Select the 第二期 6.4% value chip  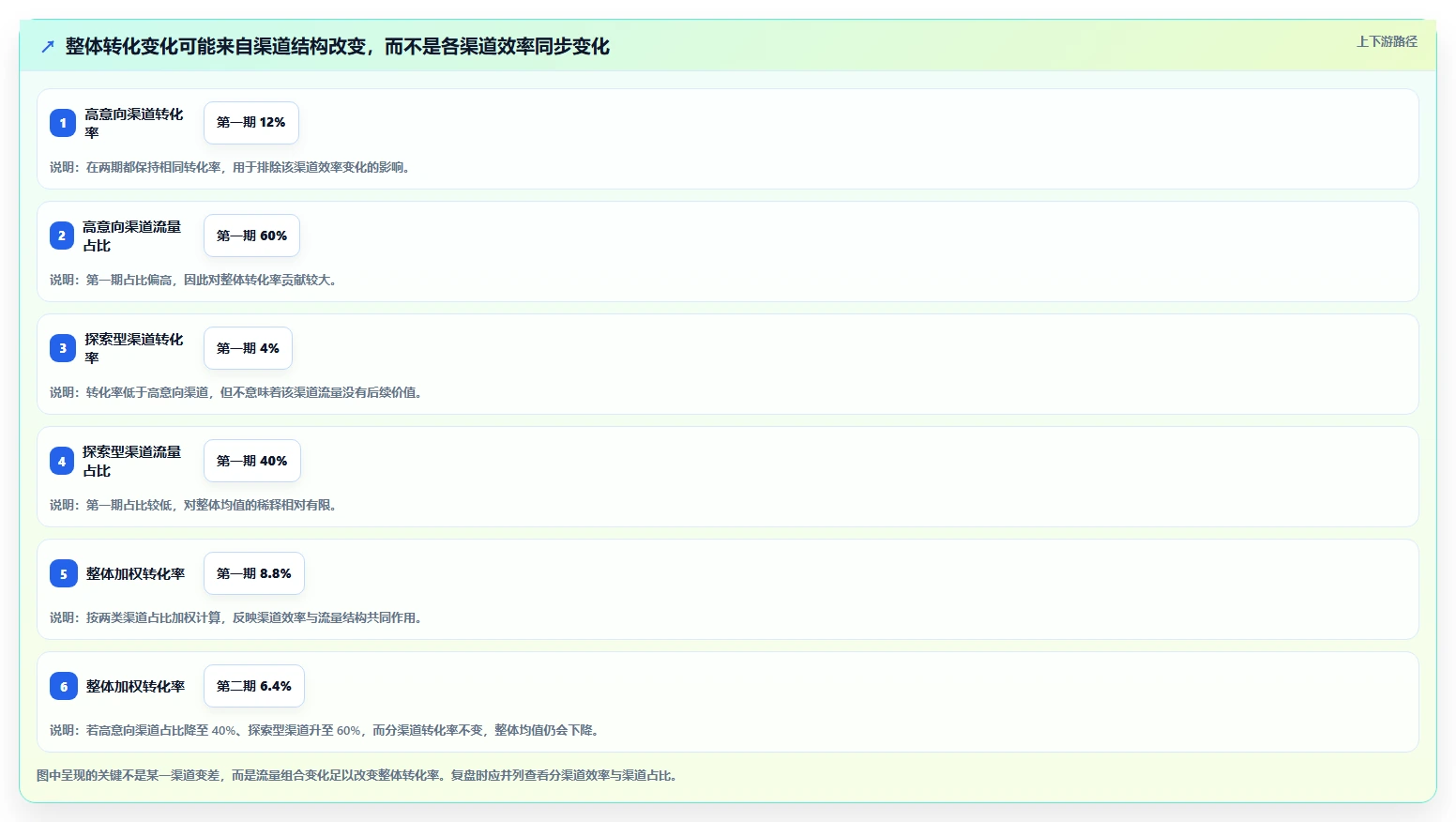(254, 686)
